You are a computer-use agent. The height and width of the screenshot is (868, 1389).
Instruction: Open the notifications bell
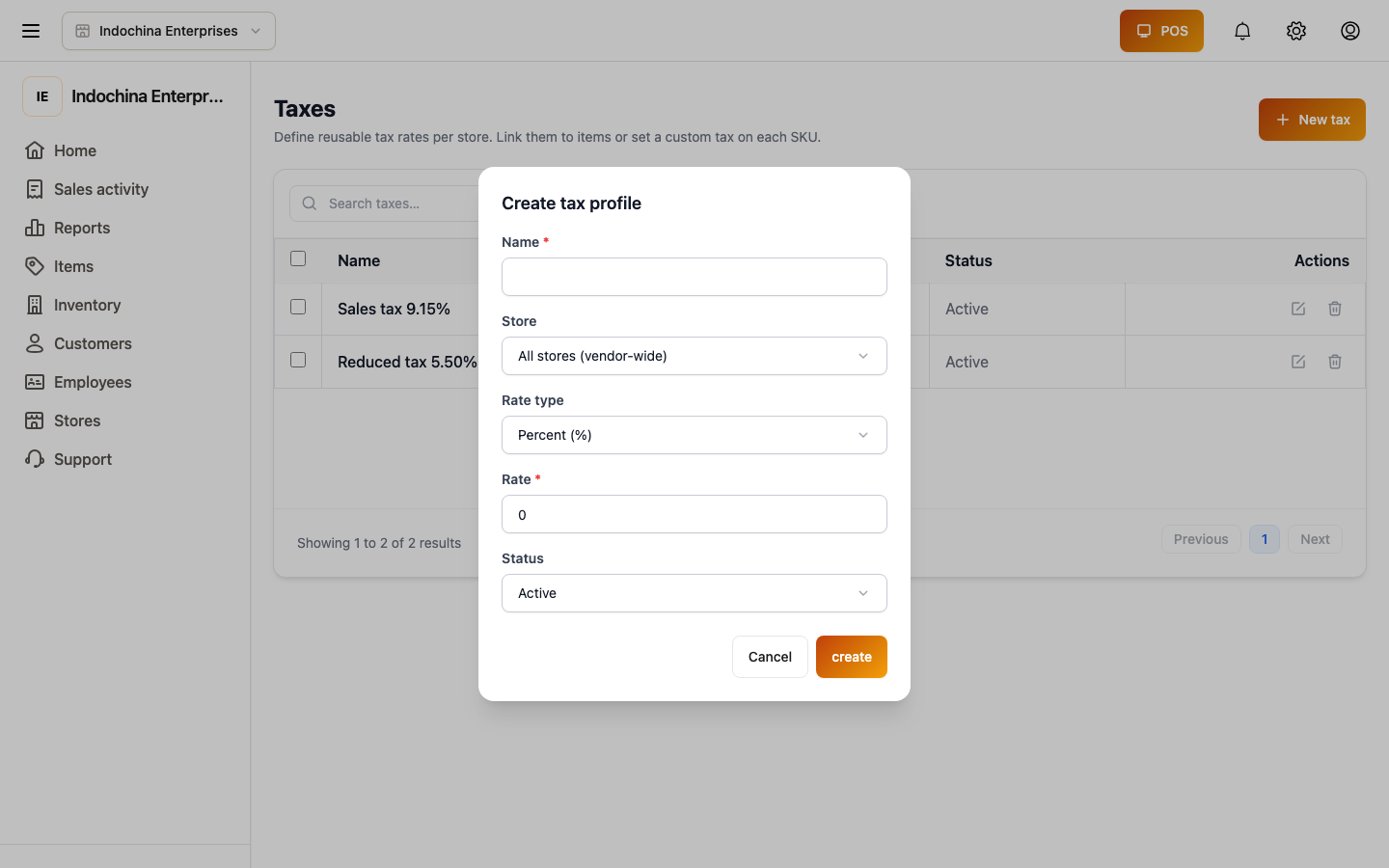coord(1242,31)
